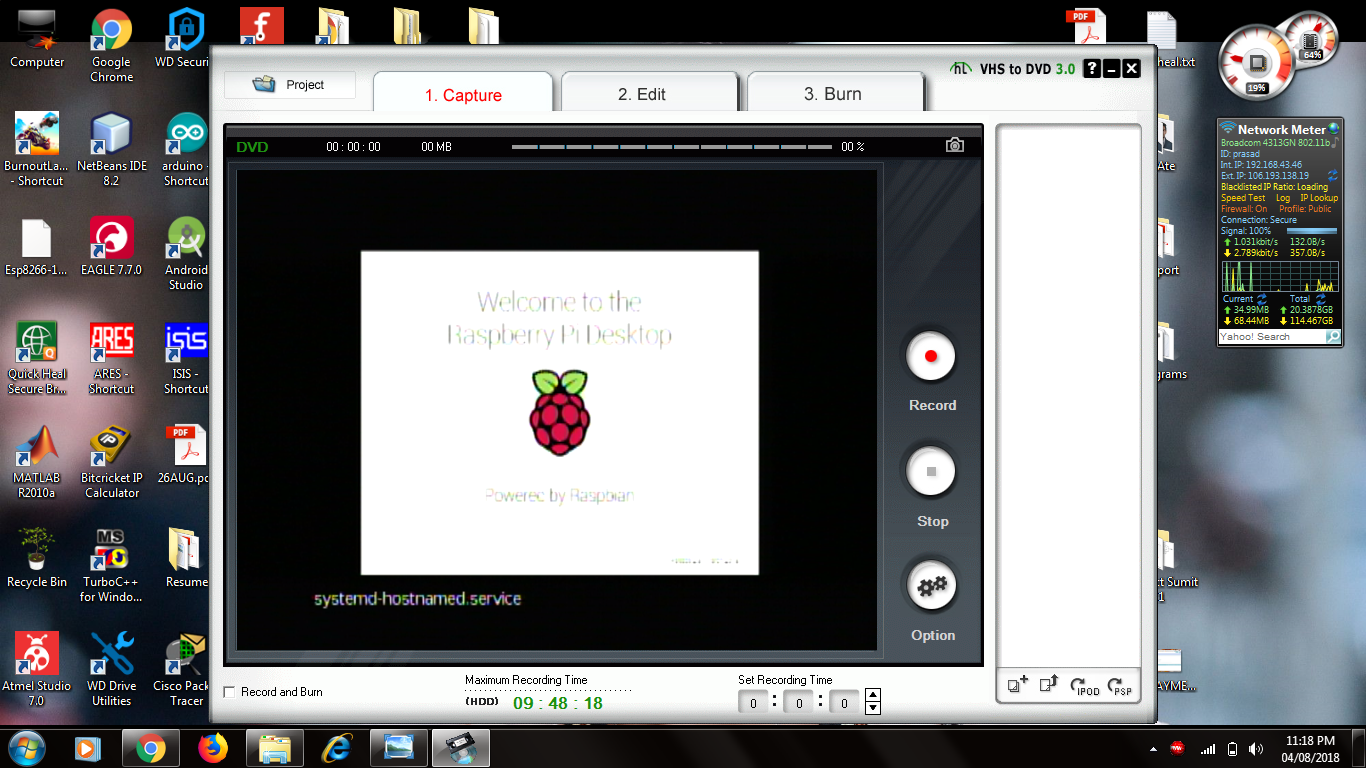
Task: Click the export clip icon with up arrow
Action: 1049,685
